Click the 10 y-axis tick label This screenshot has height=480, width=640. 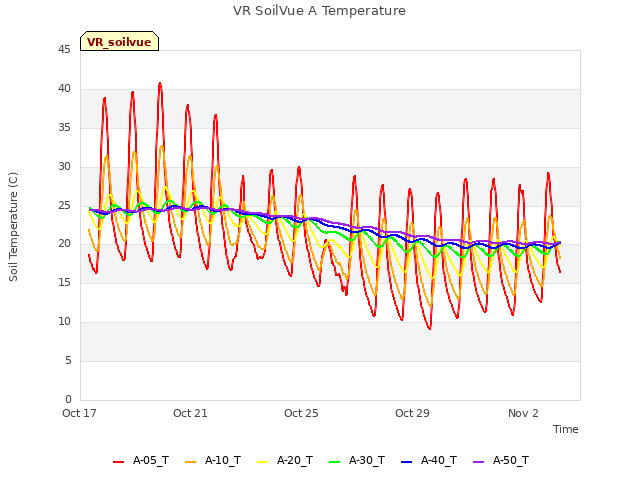click(64, 322)
